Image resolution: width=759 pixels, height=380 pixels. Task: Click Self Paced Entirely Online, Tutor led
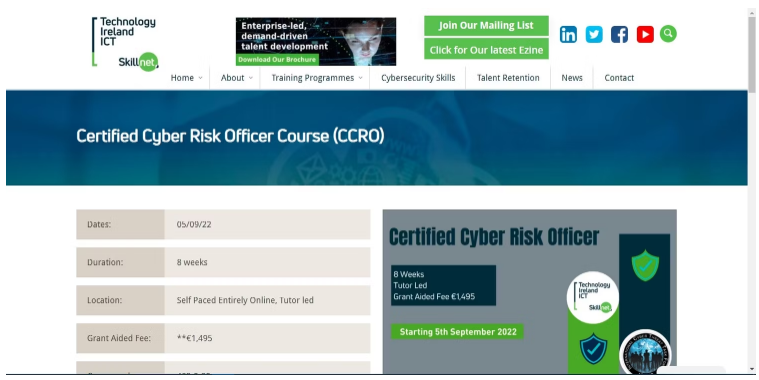[245, 300]
